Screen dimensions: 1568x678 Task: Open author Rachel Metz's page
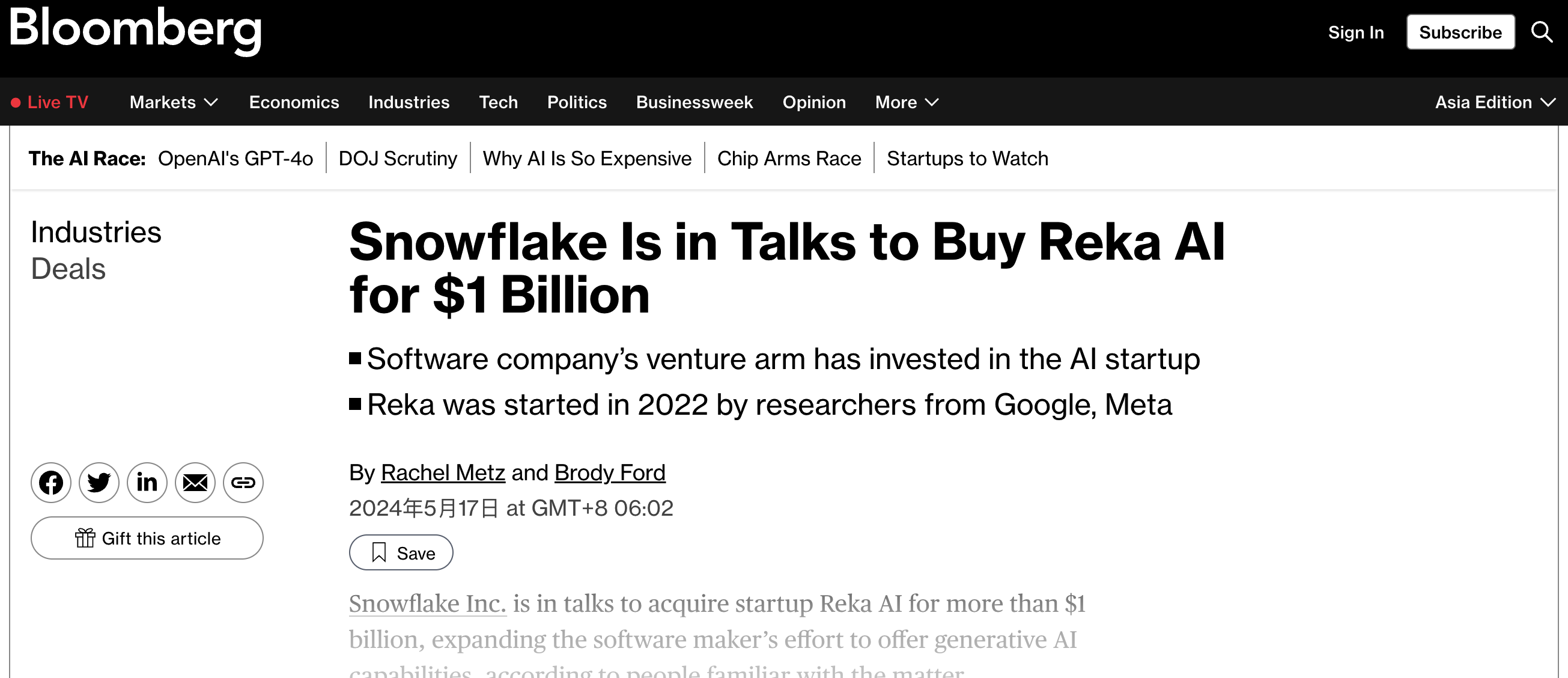[x=443, y=472]
